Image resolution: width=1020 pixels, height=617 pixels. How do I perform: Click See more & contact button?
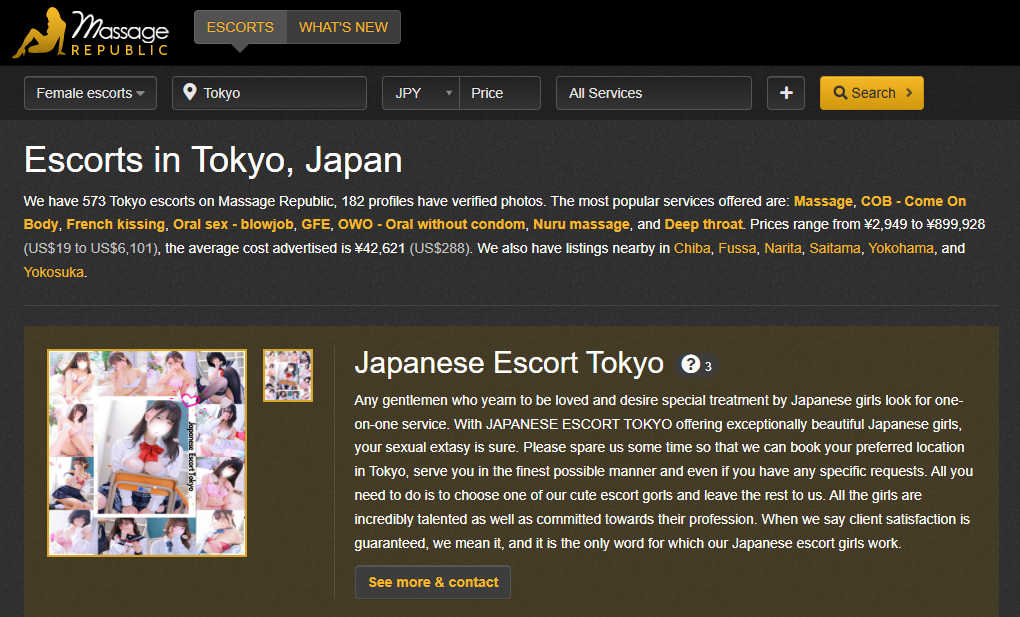point(433,582)
